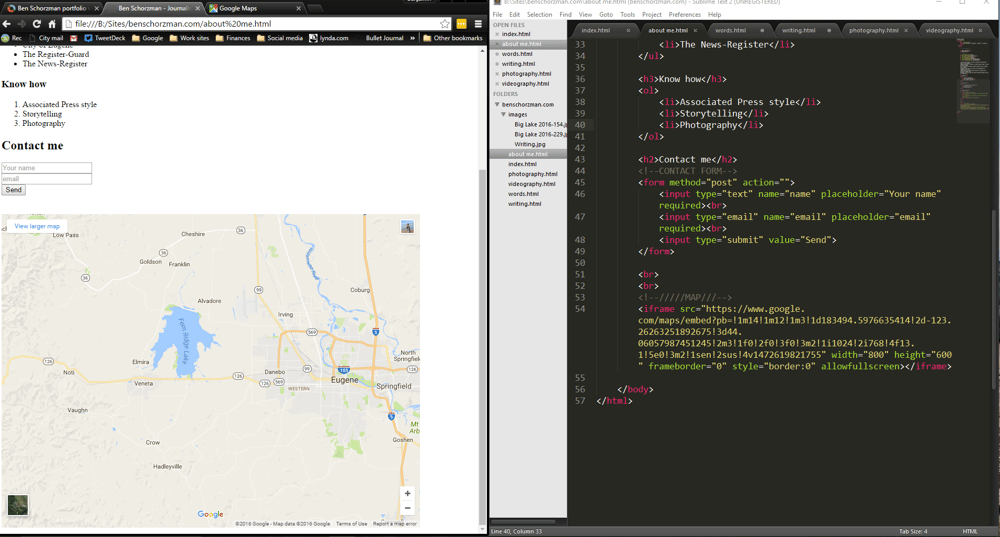Close the Google Maps Chrome tab

coord(298,8)
